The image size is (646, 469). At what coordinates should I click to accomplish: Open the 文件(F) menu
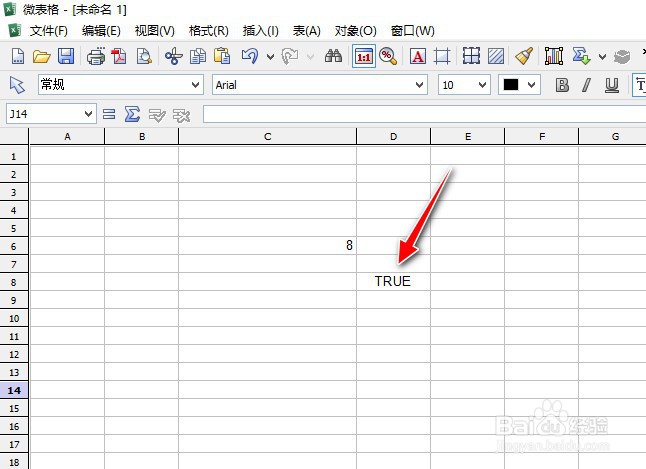tap(49, 30)
